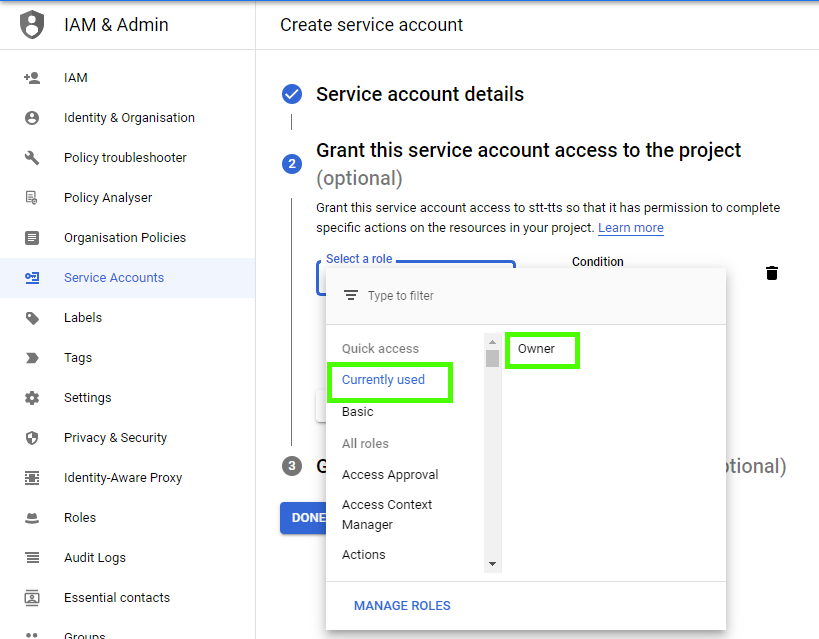Viewport: 819px width, 639px height.
Task: Click the MANAGE ROLES link
Action: pos(402,605)
